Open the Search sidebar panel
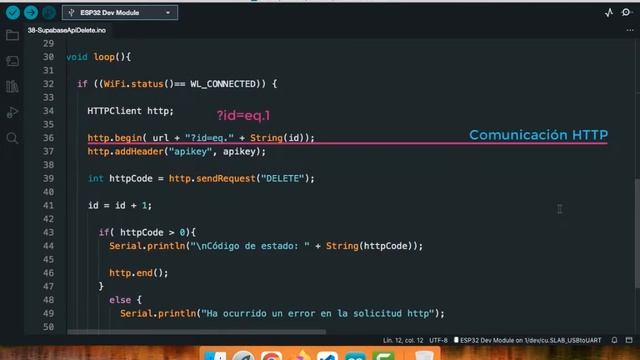 pyautogui.click(x=12, y=138)
